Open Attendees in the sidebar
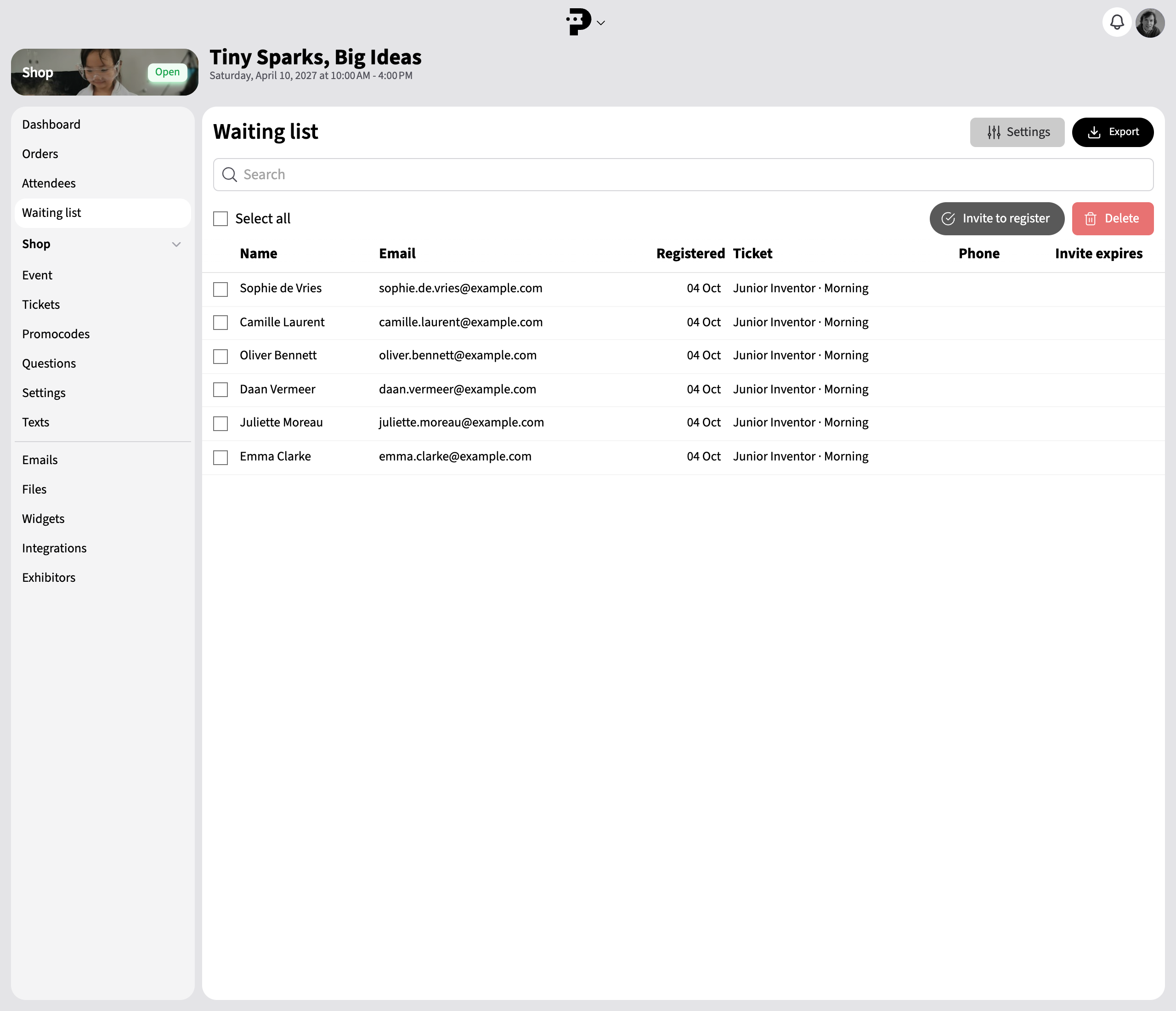The width and height of the screenshot is (1176, 1011). (102, 183)
